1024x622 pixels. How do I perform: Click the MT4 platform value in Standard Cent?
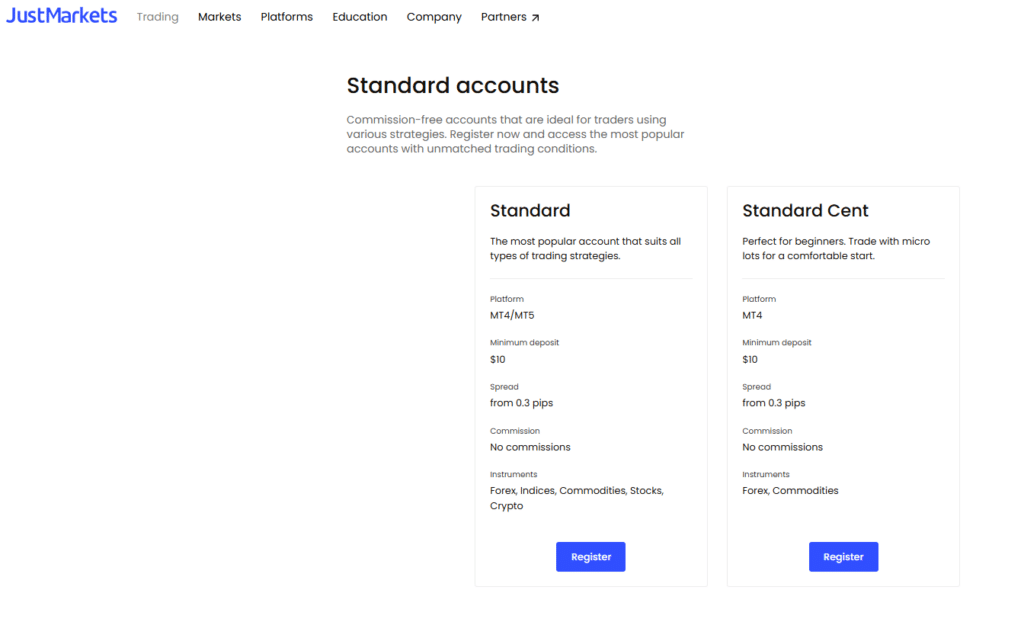(752, 315)
